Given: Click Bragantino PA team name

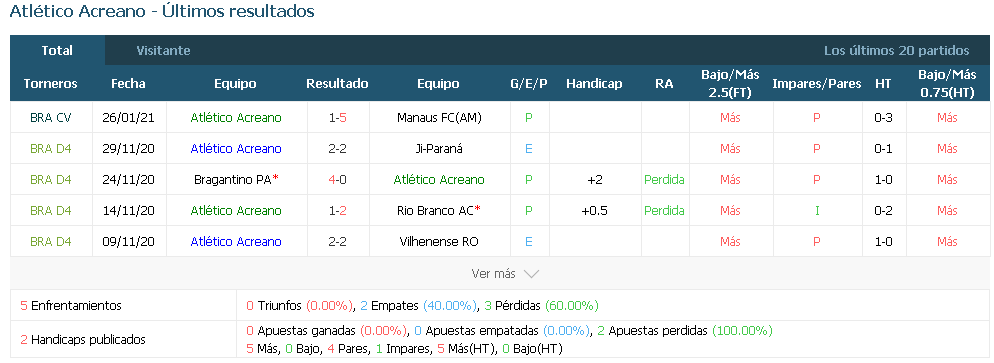Looking at the screenshot, I should pos(233,180).
